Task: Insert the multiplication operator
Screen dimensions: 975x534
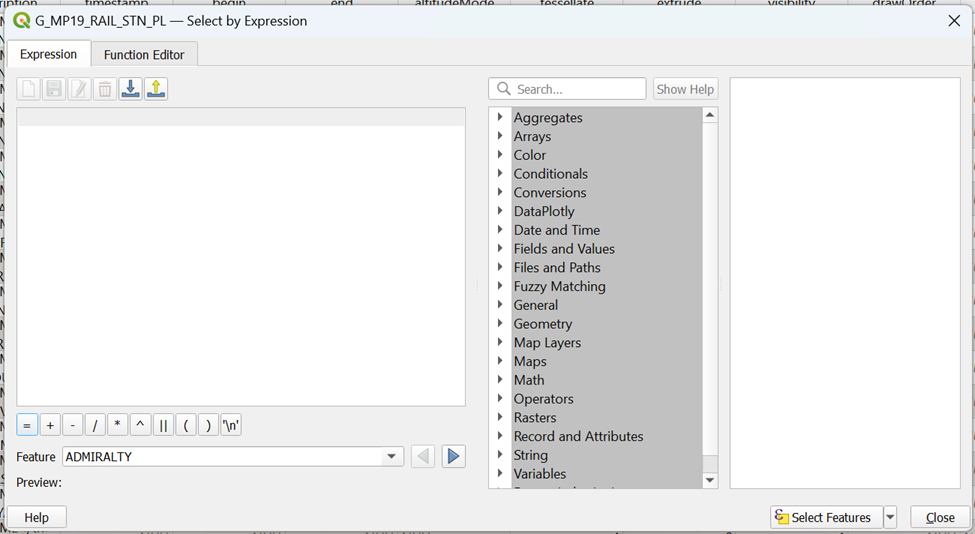Action: [x=117, y=425]
